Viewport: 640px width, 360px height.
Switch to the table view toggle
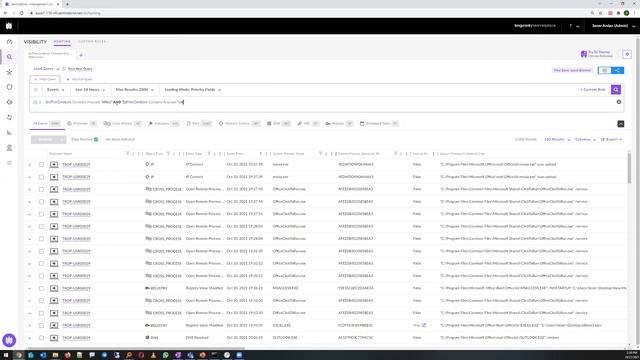(x=604, y=71)
